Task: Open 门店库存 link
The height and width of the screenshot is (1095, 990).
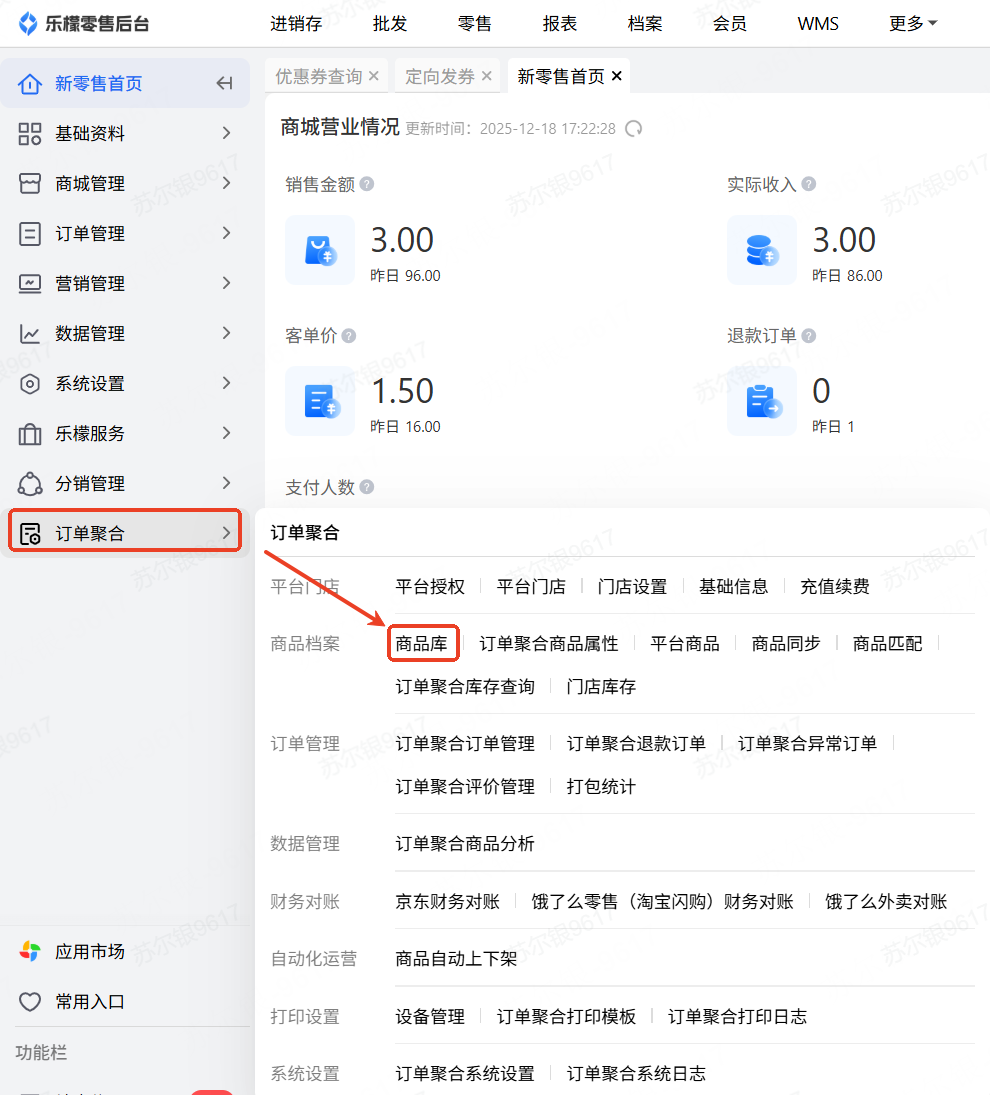Action: click(601, 686)
